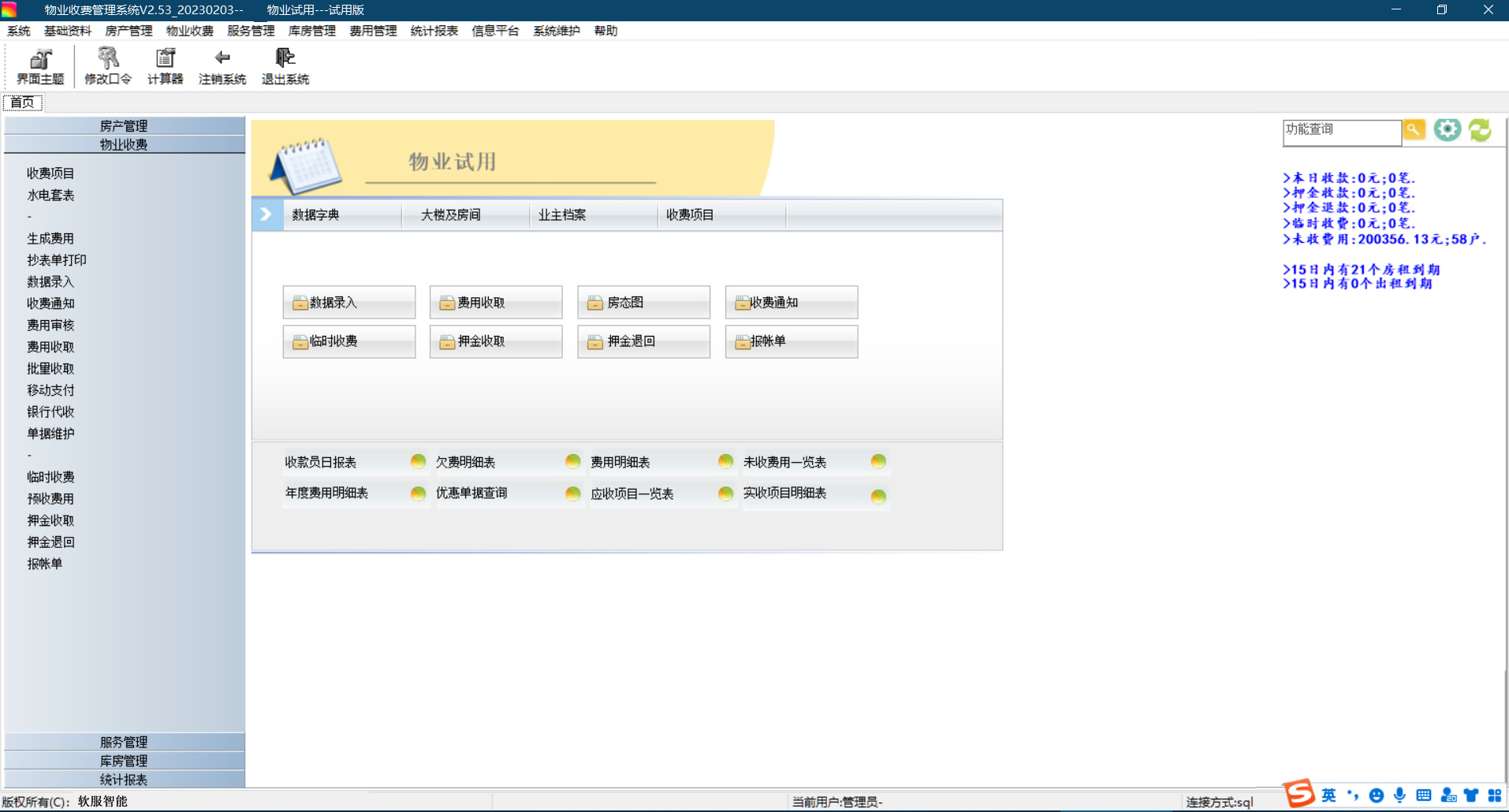Click the blue arrow beside 数据字典
Image resolution: width=1509 pixels, height=812 pixels.
tap(266, 214)
